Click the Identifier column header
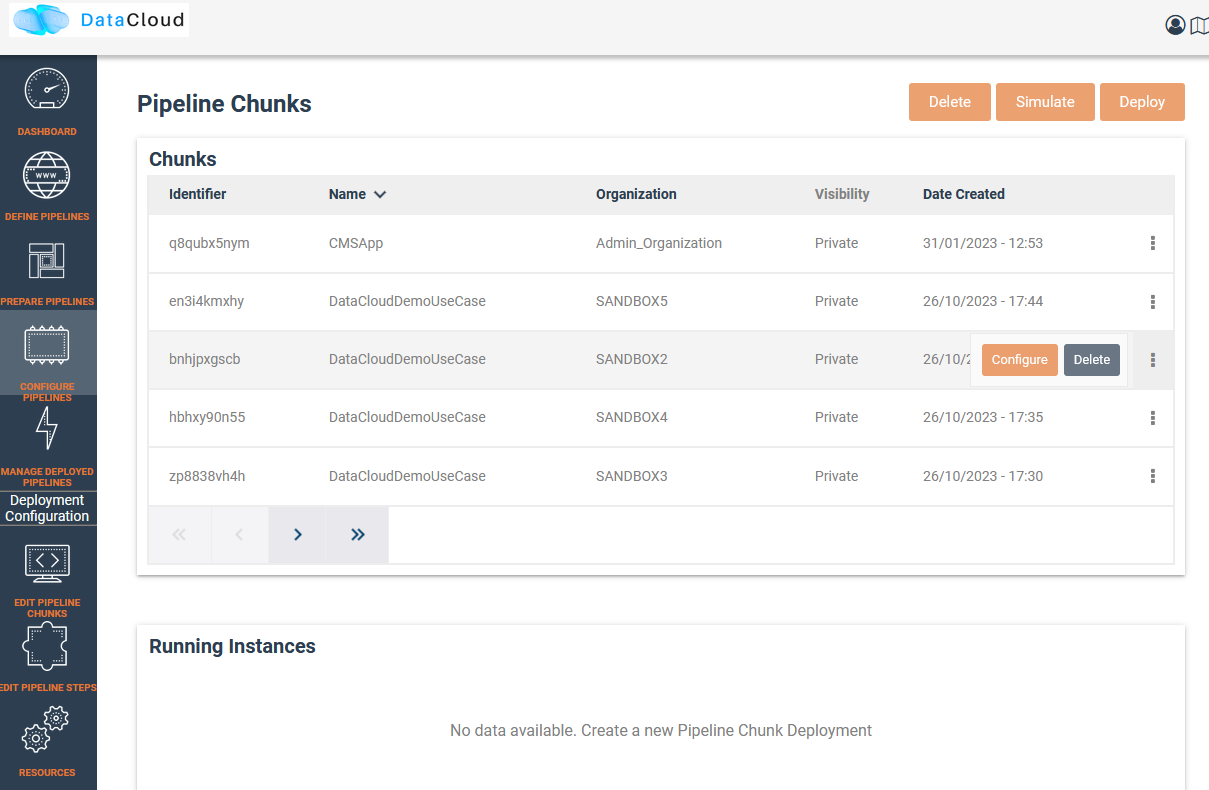Viewport: 1209px width, 790px height. 198,194
